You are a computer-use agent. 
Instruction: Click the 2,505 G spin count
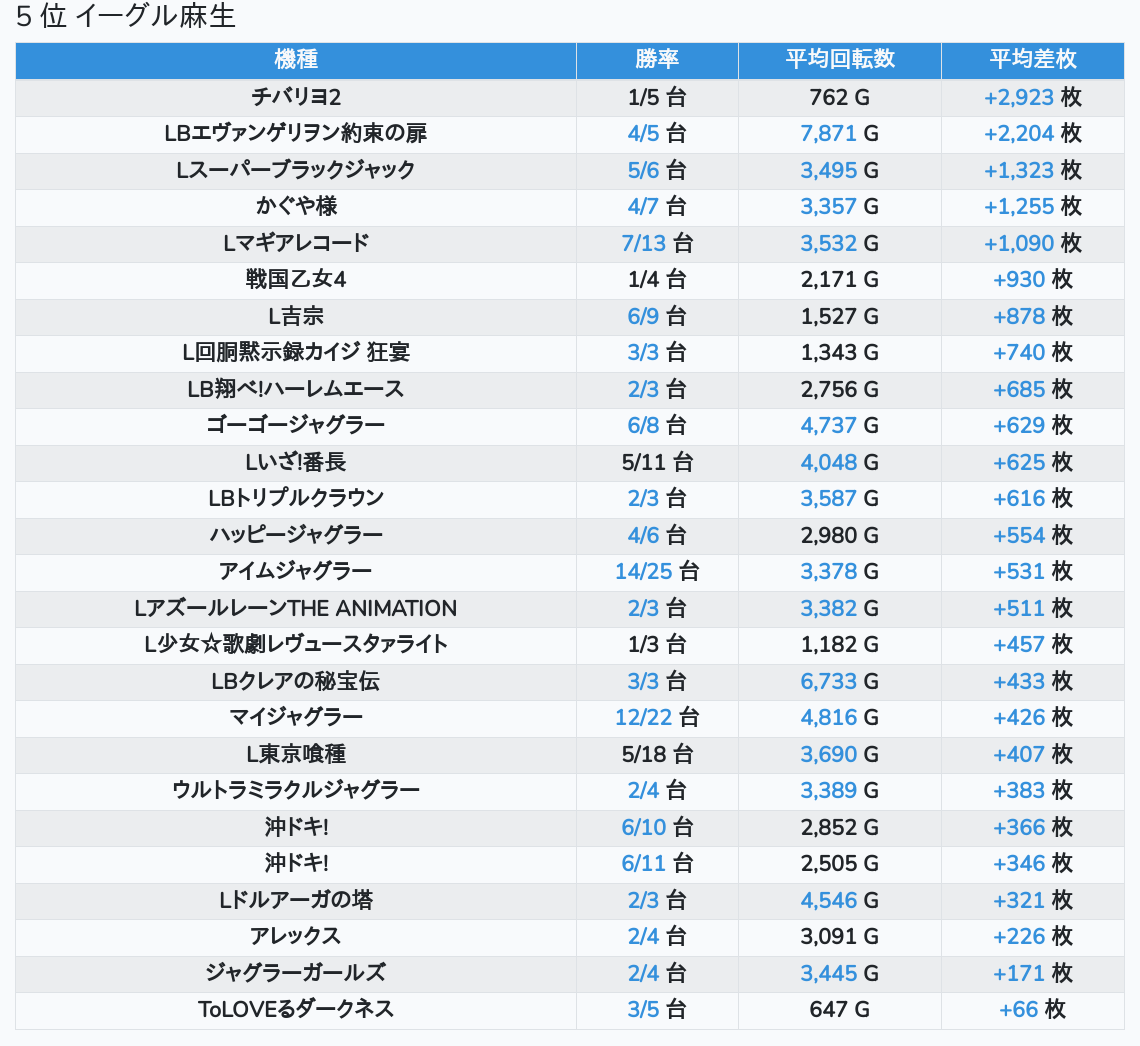pyautogui.click(x=840, y=864)
